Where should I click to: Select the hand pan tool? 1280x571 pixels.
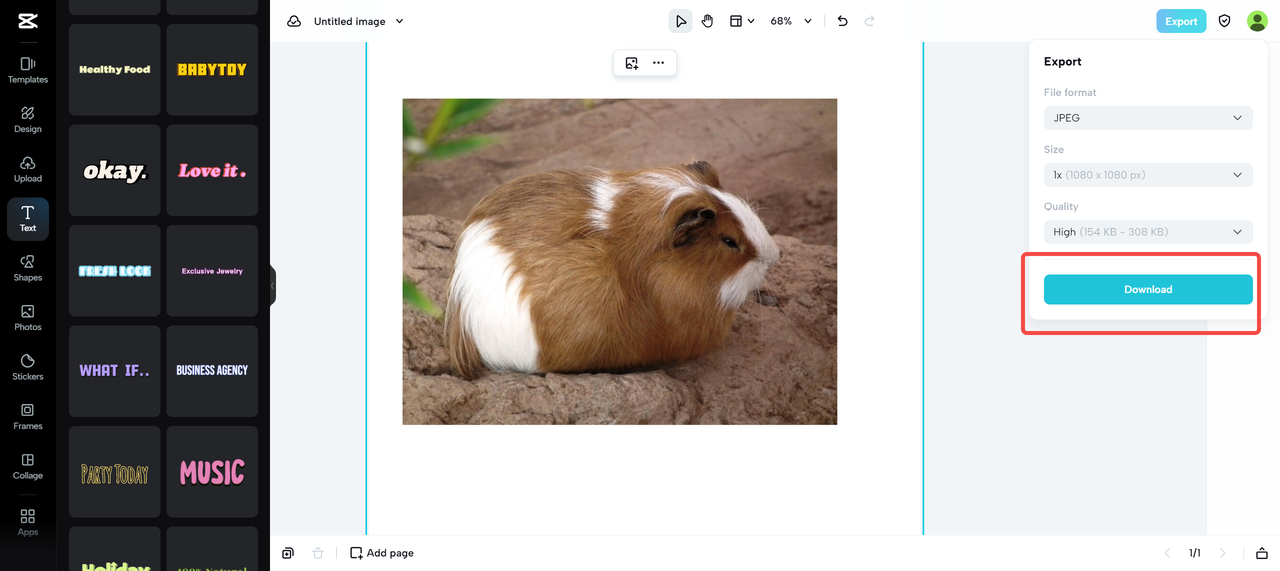(708, 21)
